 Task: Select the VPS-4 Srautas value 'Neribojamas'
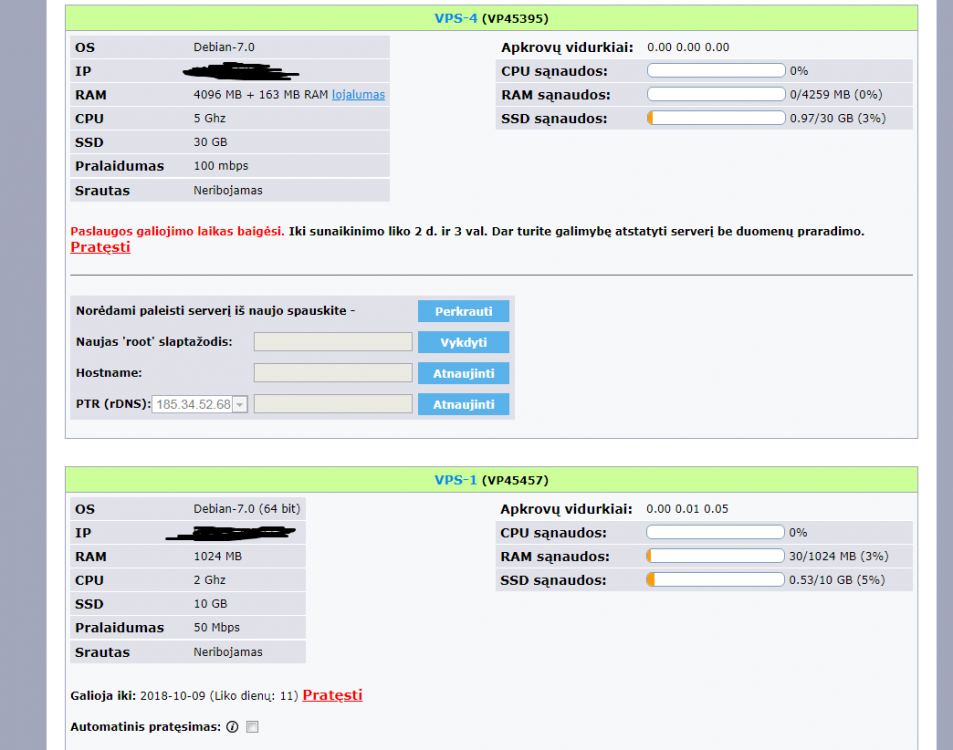(228, 191)
